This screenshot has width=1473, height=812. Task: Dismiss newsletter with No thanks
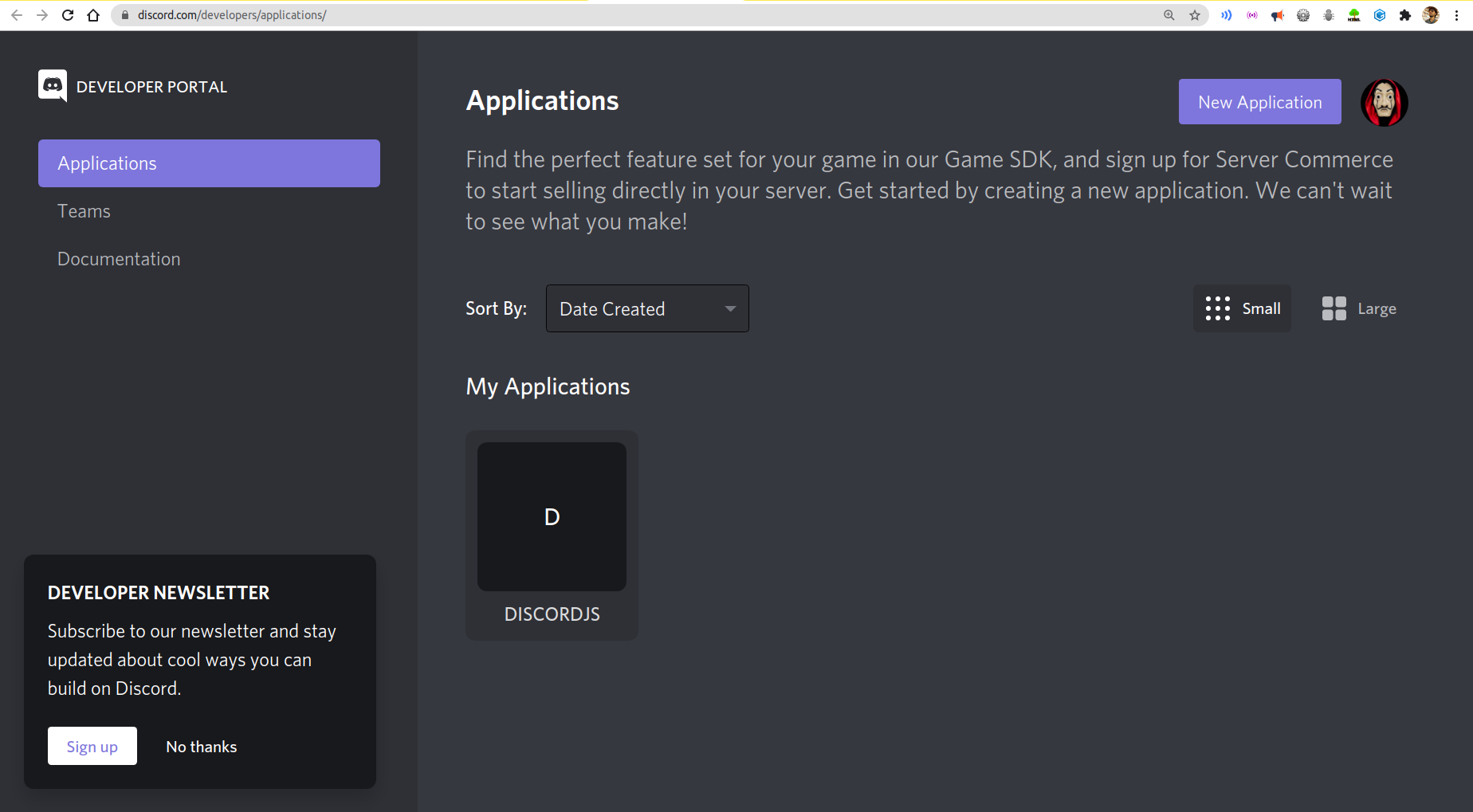(x=202, y=747)
